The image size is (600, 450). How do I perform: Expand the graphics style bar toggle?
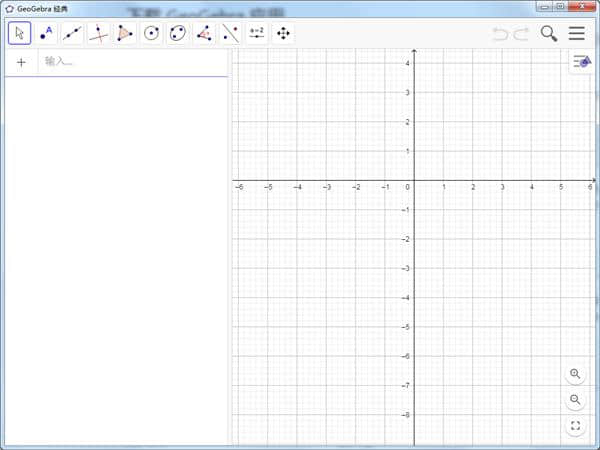coord(581,62)
